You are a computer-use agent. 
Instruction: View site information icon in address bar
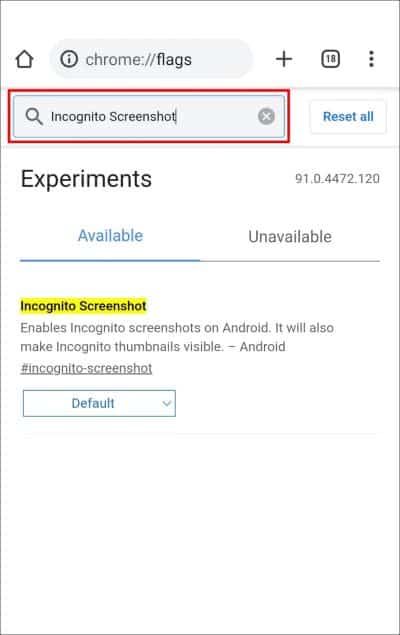click(69, 59)
